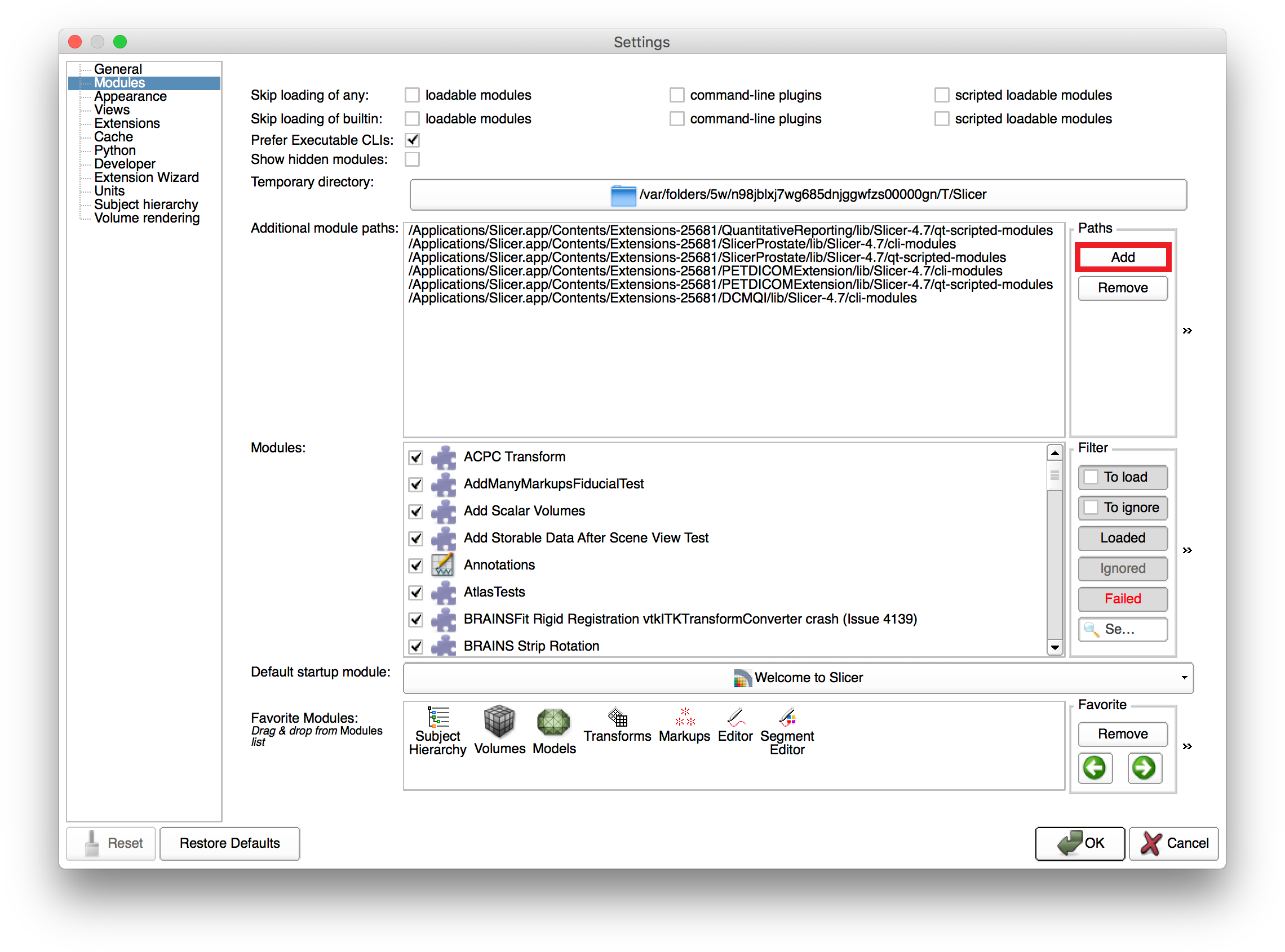Check Show hidden modules

(412, 159)
